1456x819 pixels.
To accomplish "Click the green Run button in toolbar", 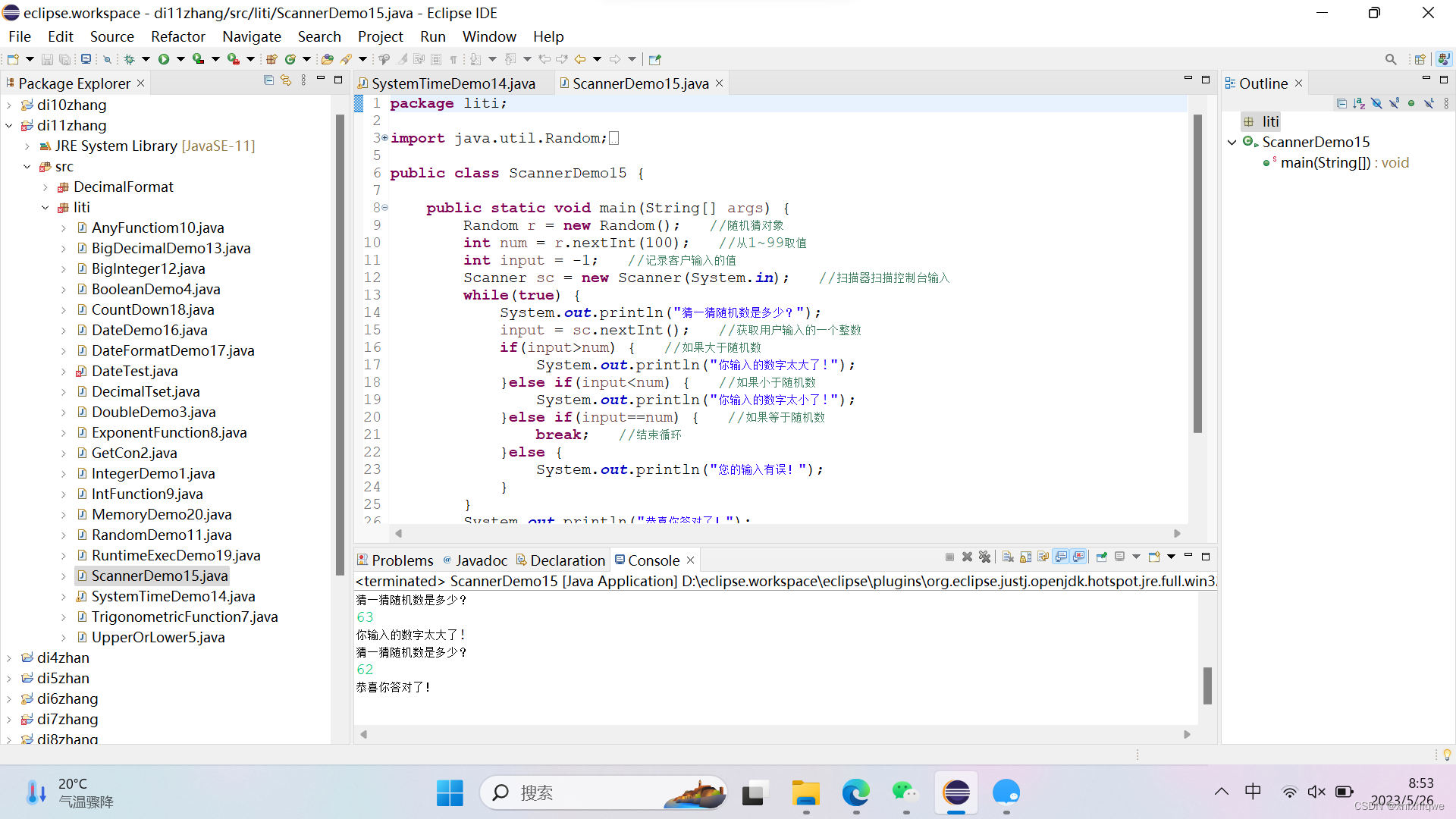I will coord(164,59).
